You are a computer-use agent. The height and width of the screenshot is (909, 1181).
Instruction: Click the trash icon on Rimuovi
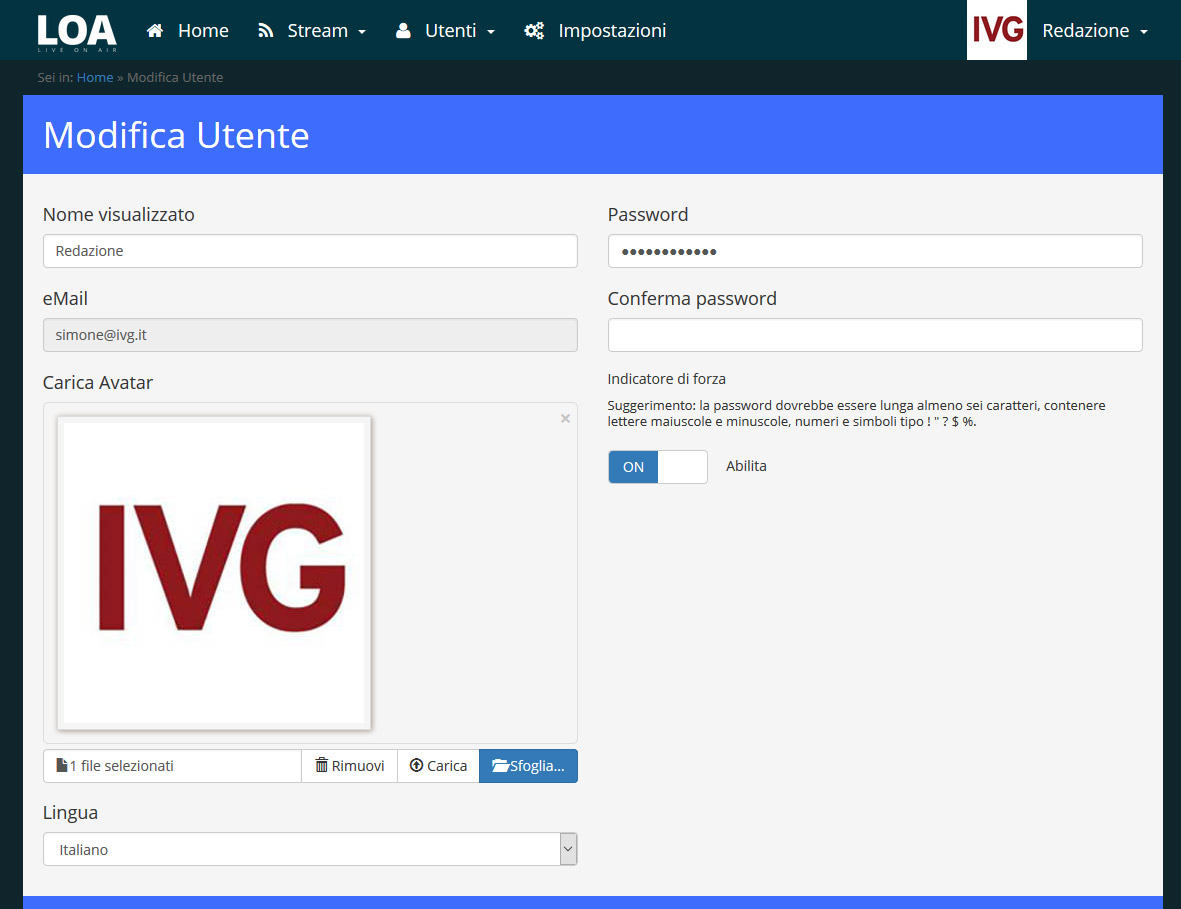(322, 765)
